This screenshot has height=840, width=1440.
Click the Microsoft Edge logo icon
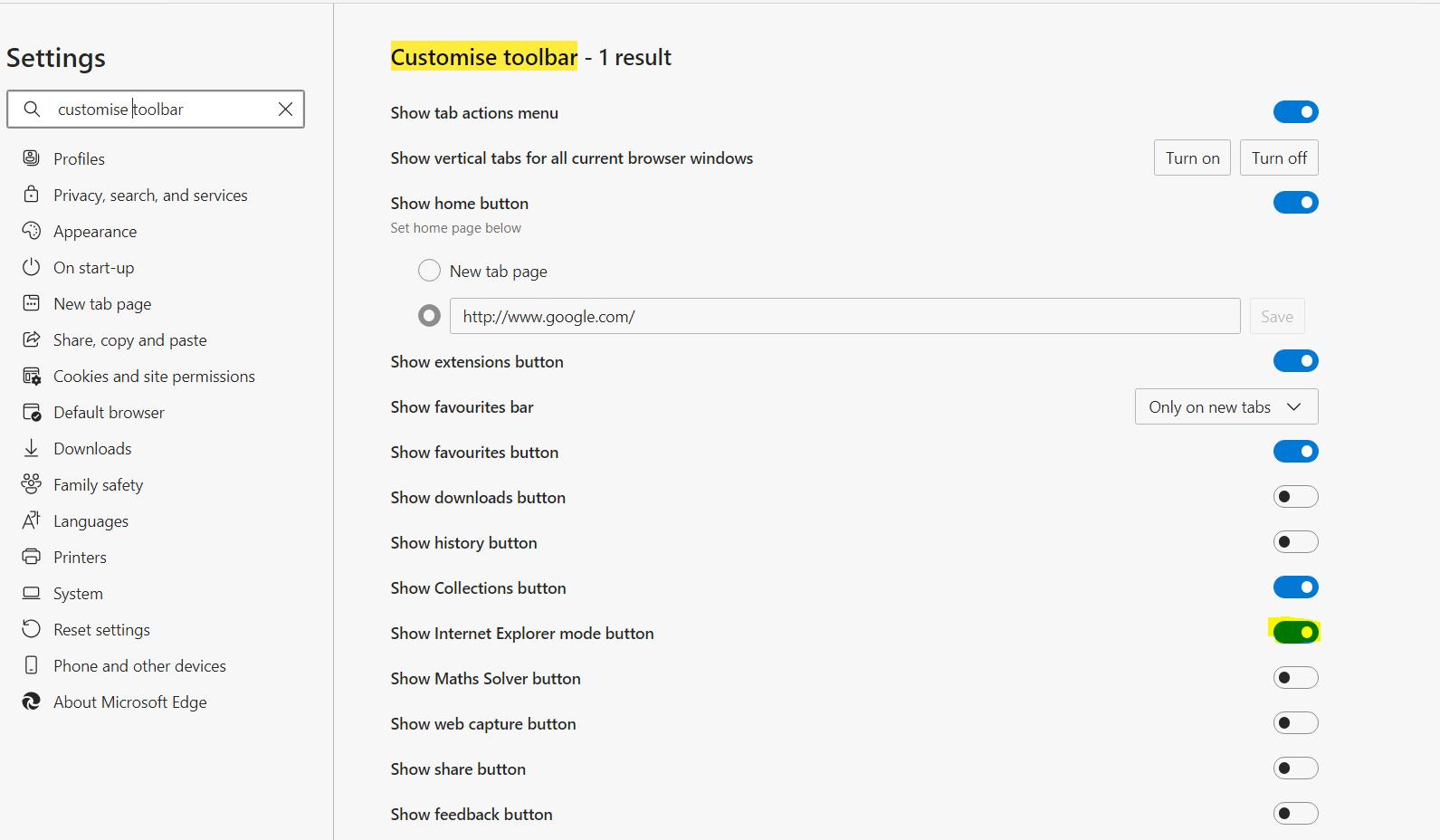32,702
